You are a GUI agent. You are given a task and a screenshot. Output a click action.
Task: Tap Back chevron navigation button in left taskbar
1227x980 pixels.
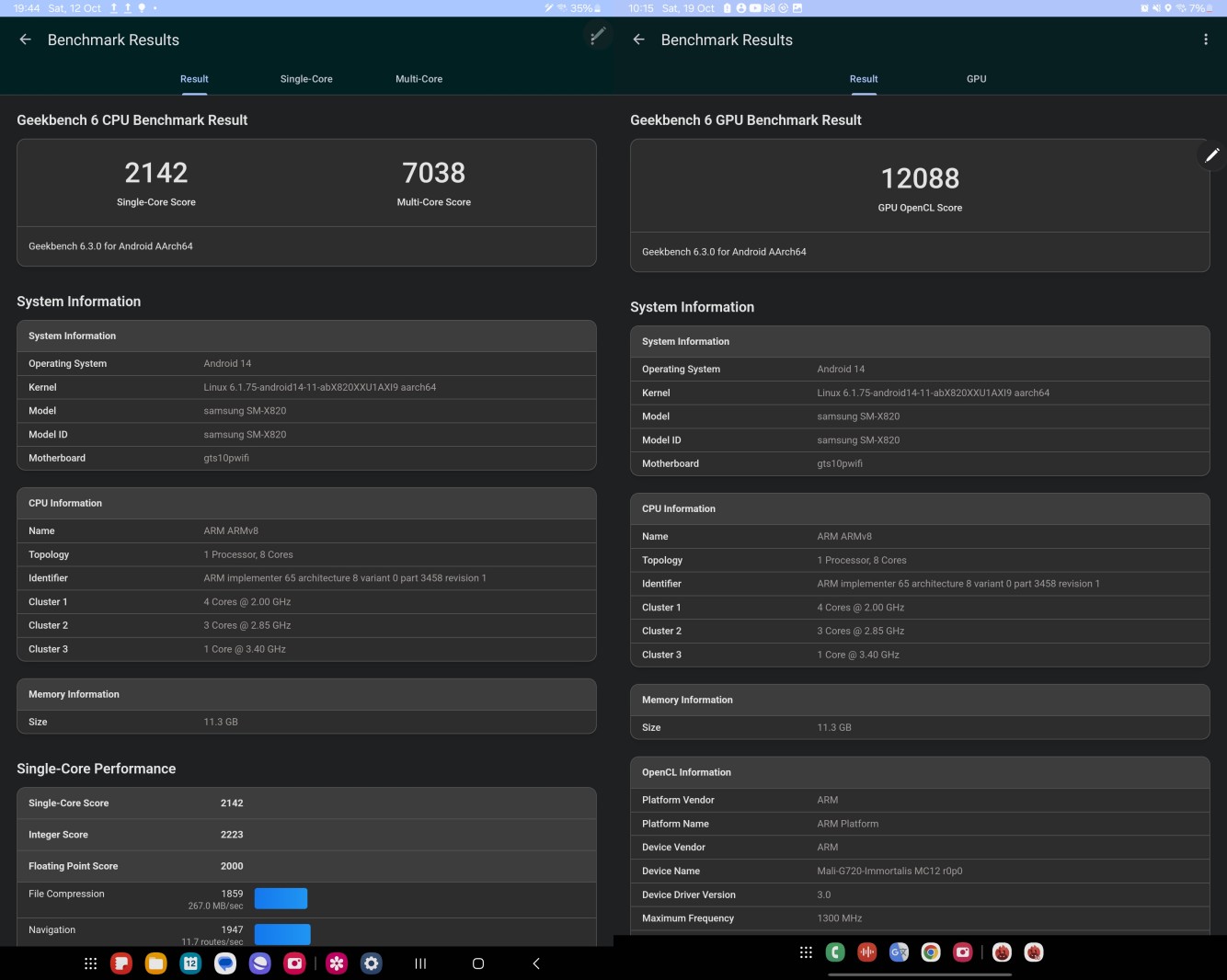[536, 963]
